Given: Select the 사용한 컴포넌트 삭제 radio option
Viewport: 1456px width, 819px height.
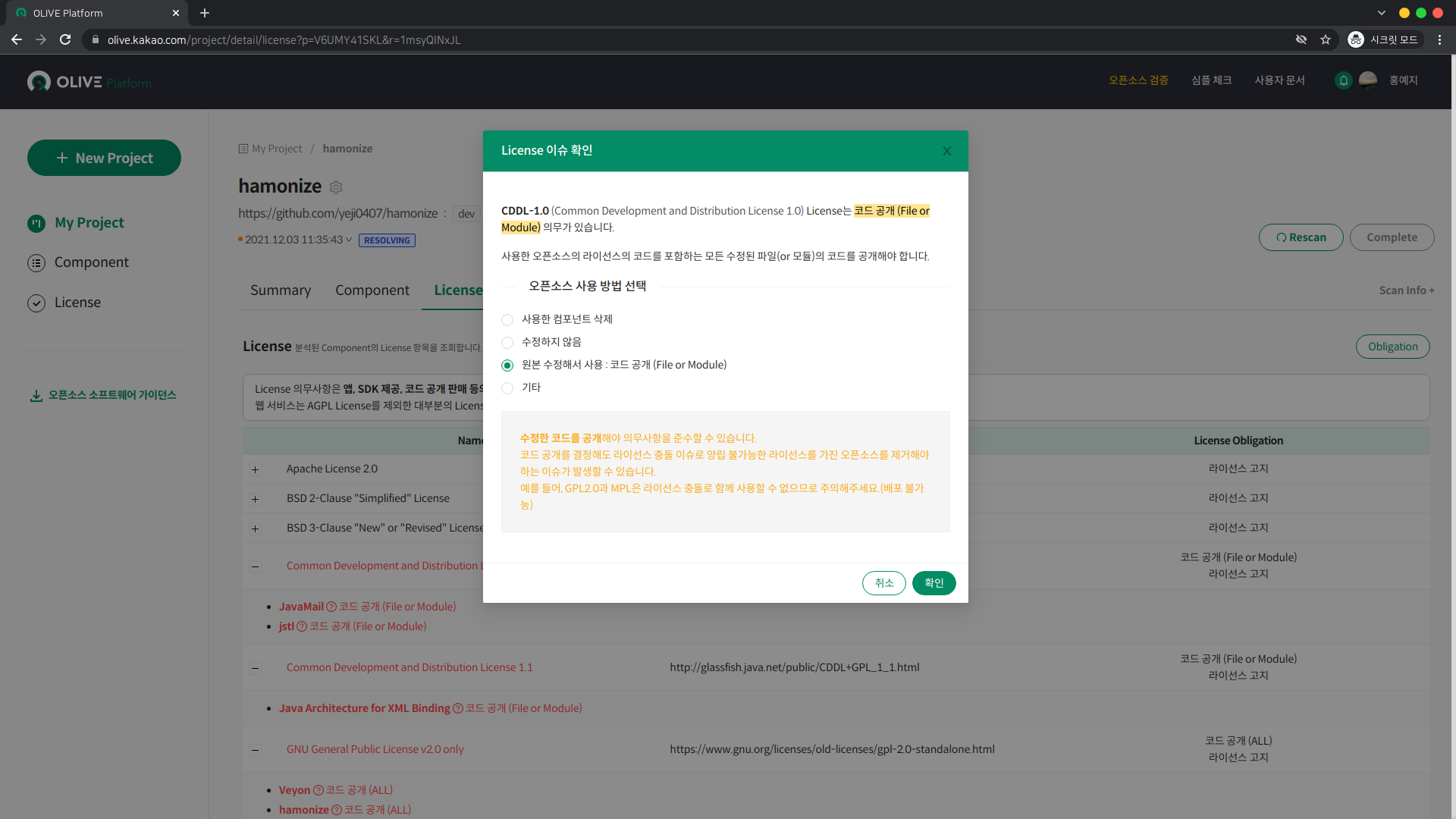Looking at the screenshot, I should pyautogui.click(x=507, y=319).
